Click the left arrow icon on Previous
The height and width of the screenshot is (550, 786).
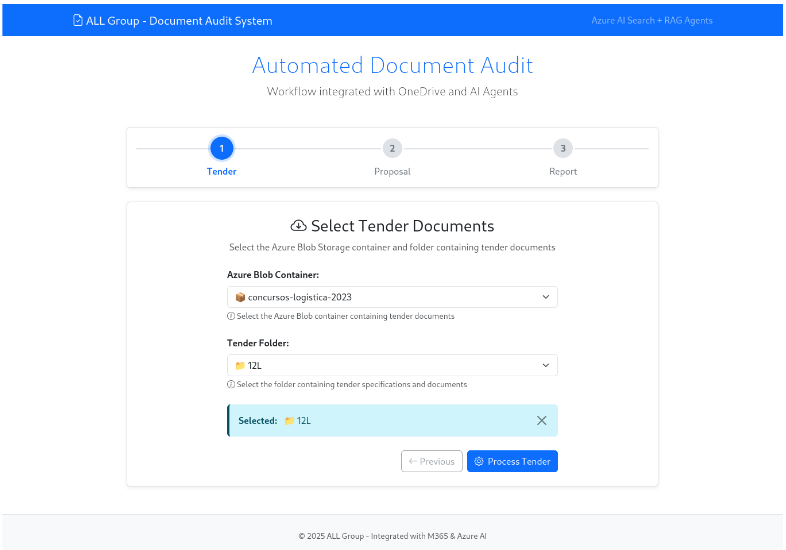tap(413, 461)
